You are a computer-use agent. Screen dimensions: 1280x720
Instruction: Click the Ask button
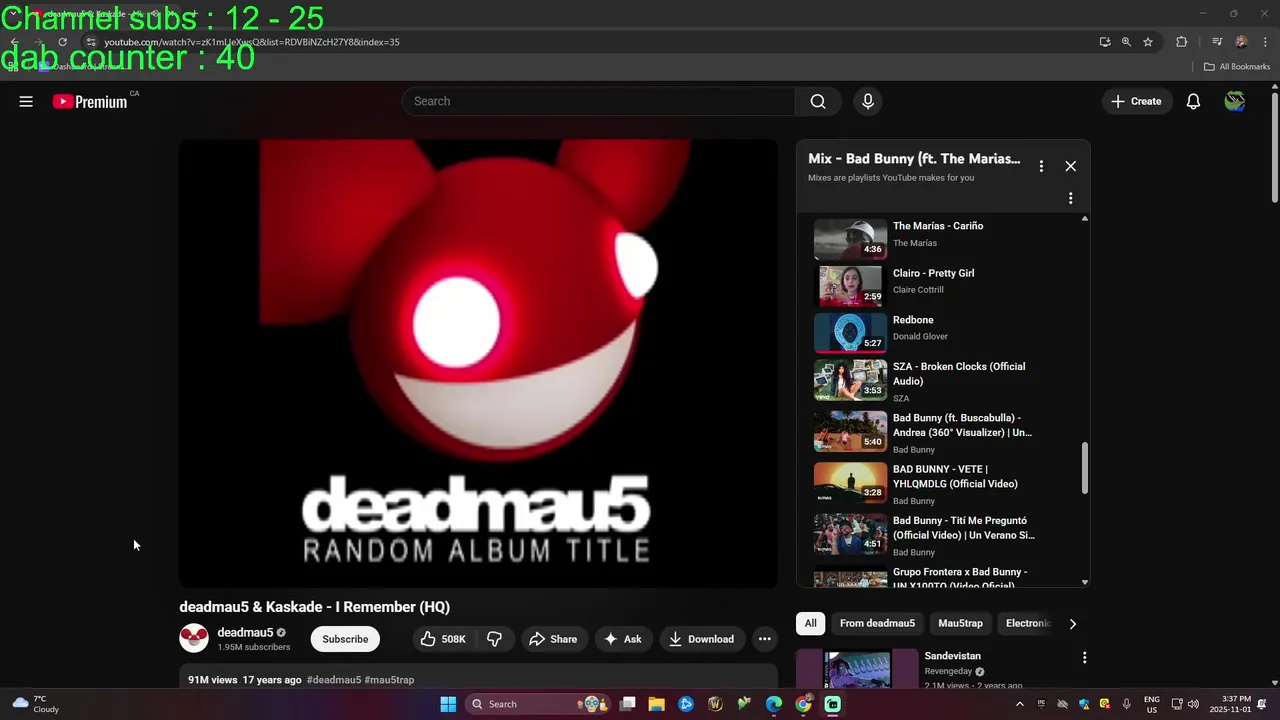pos(623,639)
